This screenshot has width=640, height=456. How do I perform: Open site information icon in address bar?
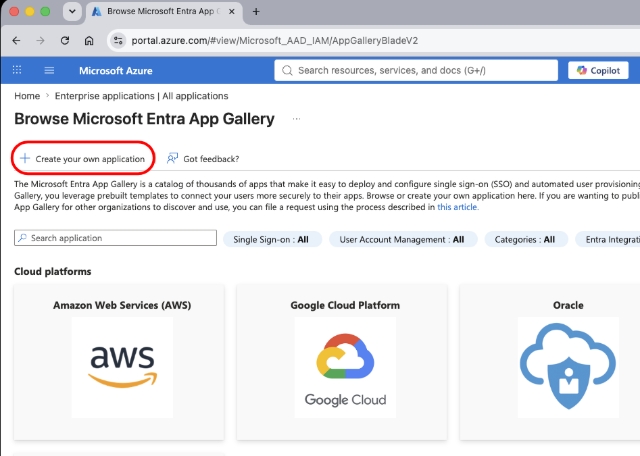pos(118,40)
